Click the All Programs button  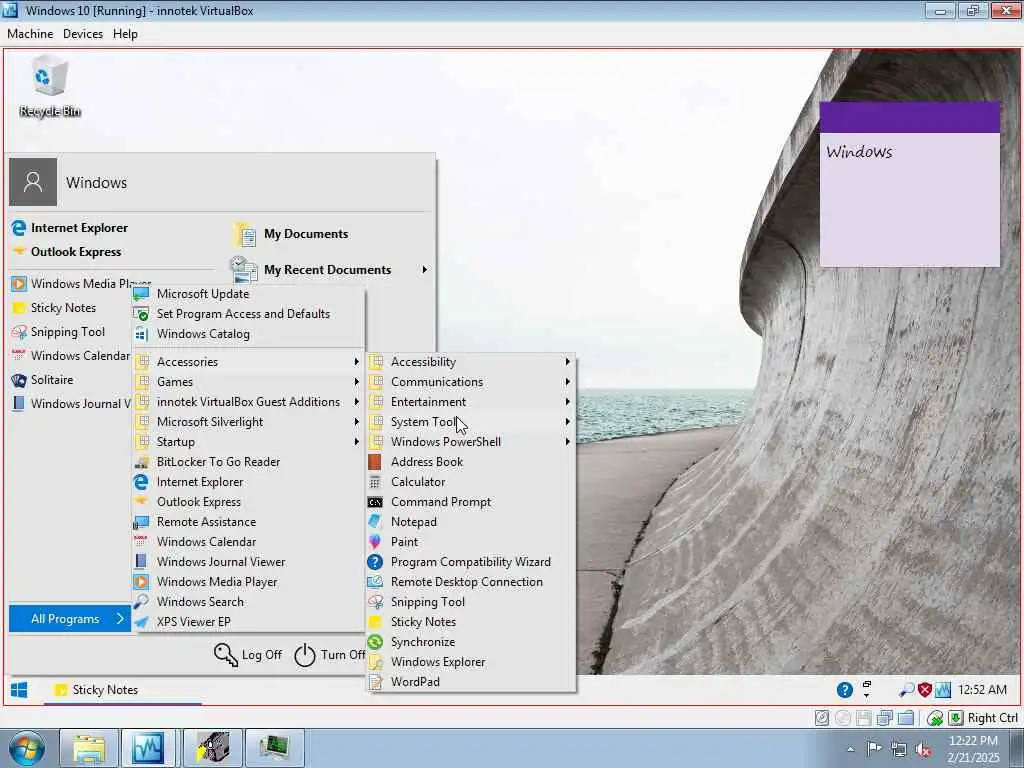click(x=70, y=619)
